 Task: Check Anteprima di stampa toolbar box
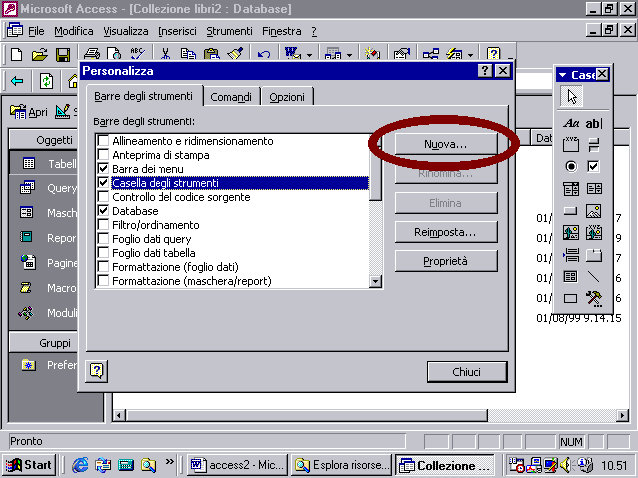(x=103, y=155)
